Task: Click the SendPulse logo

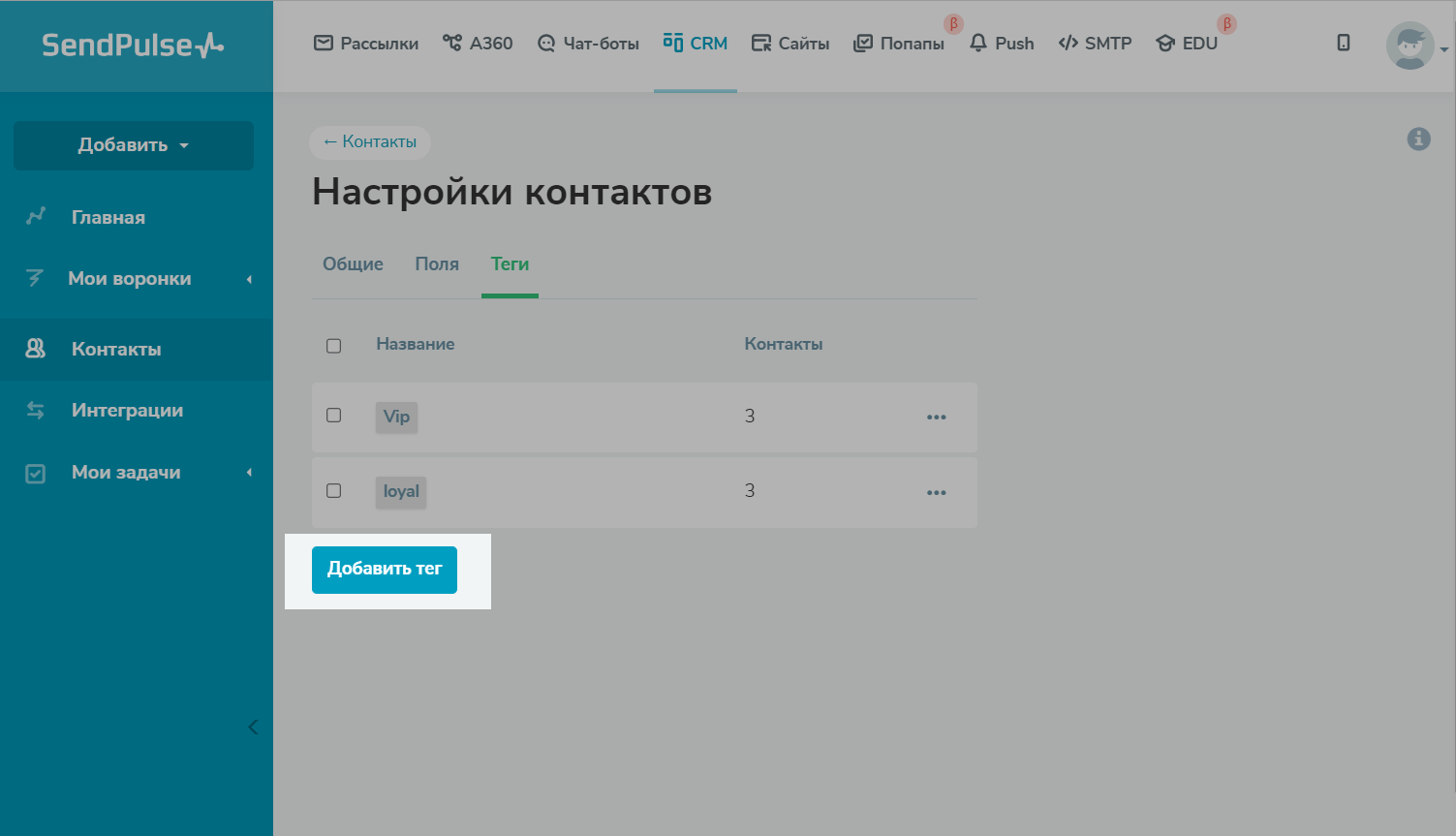Action: tap(133, 46)
